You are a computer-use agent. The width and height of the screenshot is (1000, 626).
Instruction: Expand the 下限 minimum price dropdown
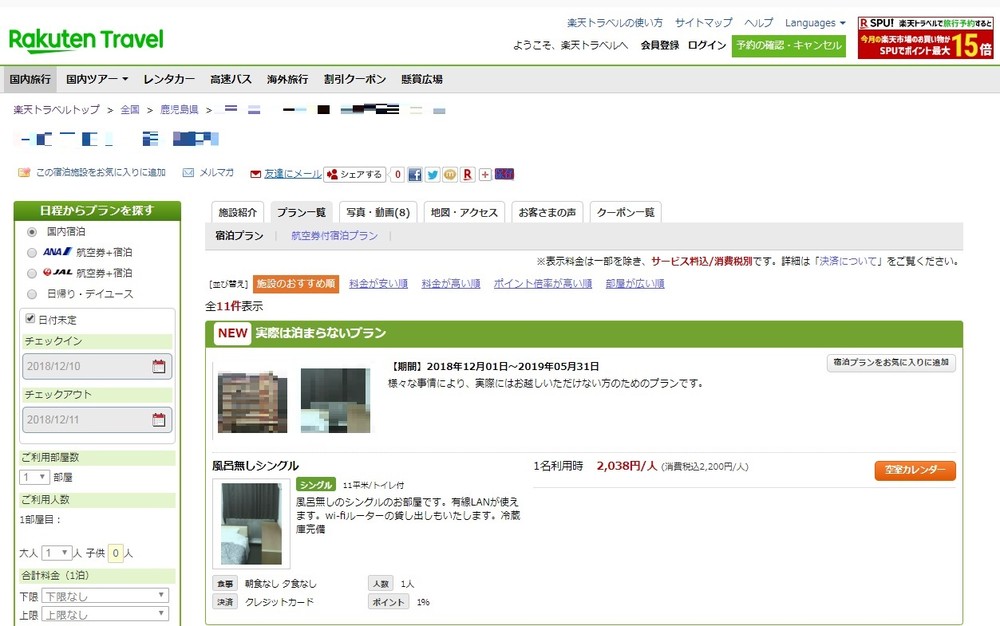(x=105, y=596)
